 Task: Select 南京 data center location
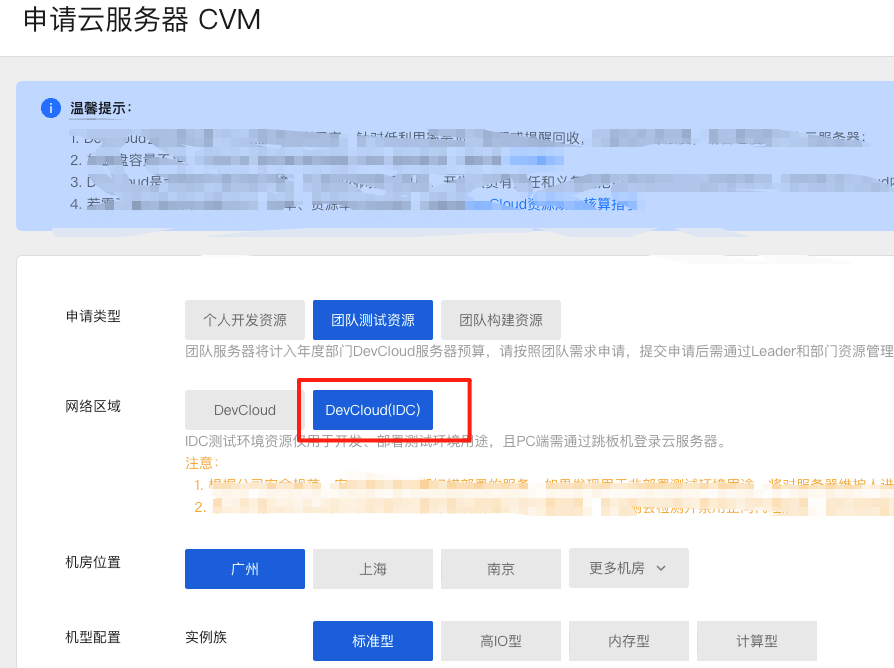click(x=501, y=569)
